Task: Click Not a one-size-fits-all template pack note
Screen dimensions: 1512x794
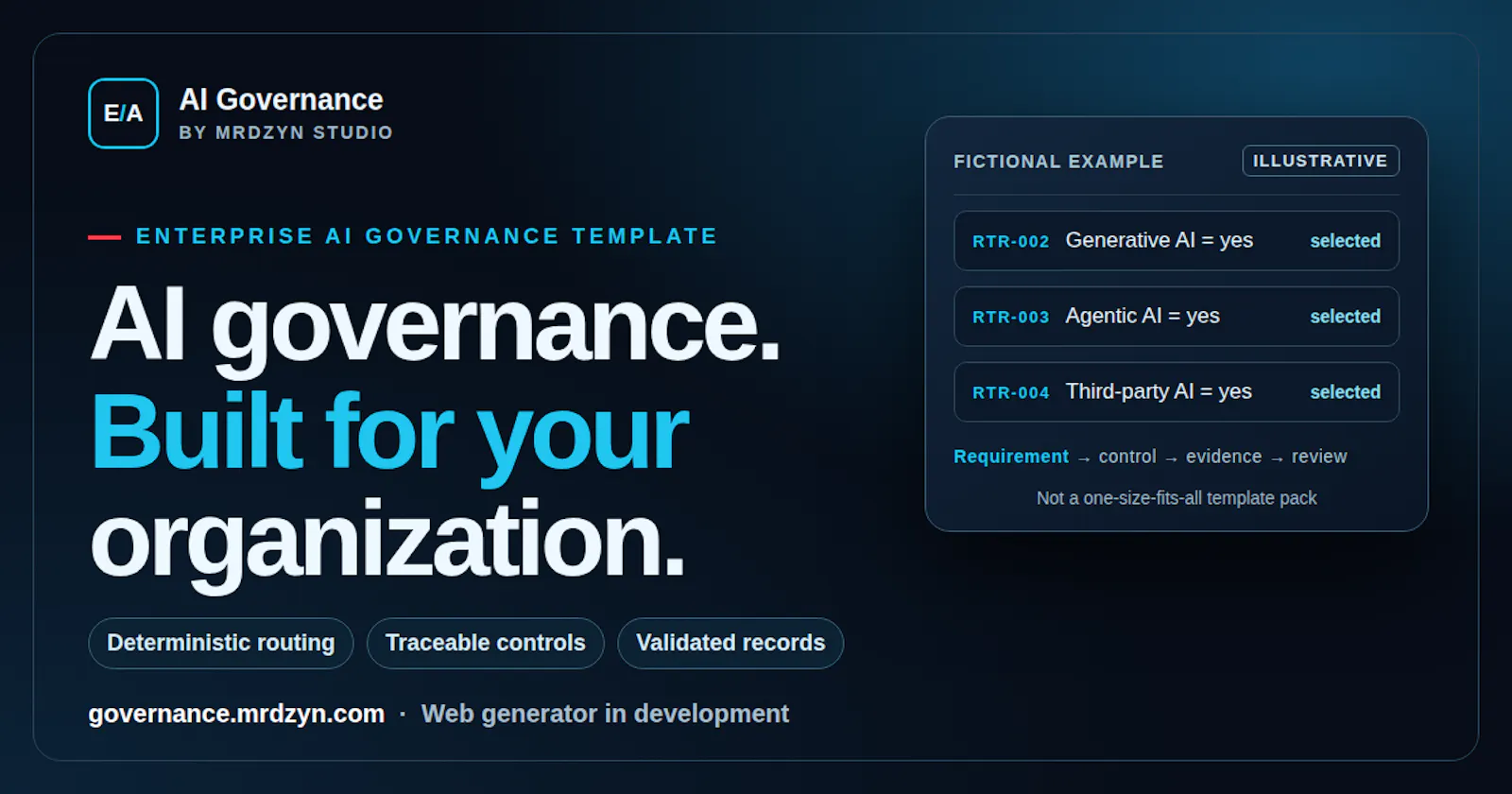Action: pos(1177,498)
